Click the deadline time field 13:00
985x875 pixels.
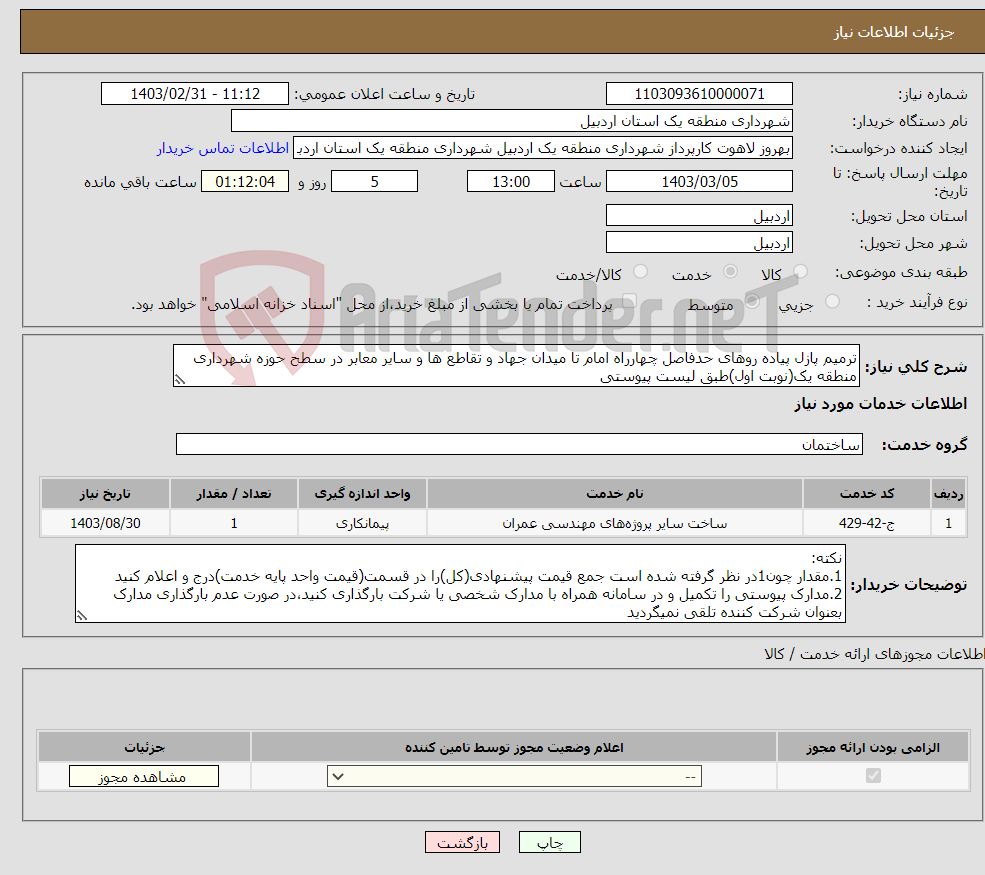511,182
